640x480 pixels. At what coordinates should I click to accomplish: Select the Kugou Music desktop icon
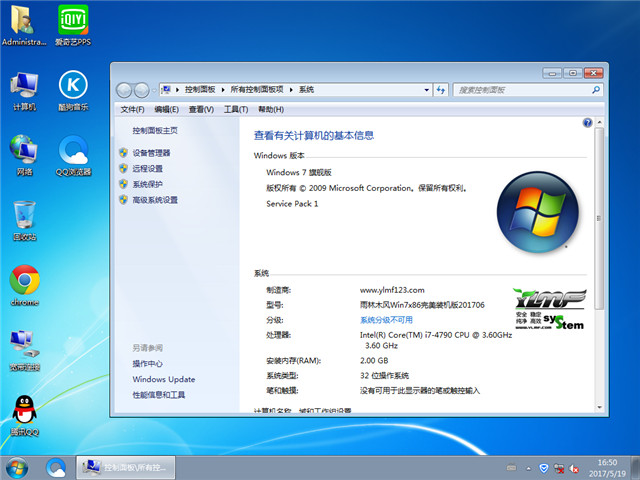(x=72, y=86)
